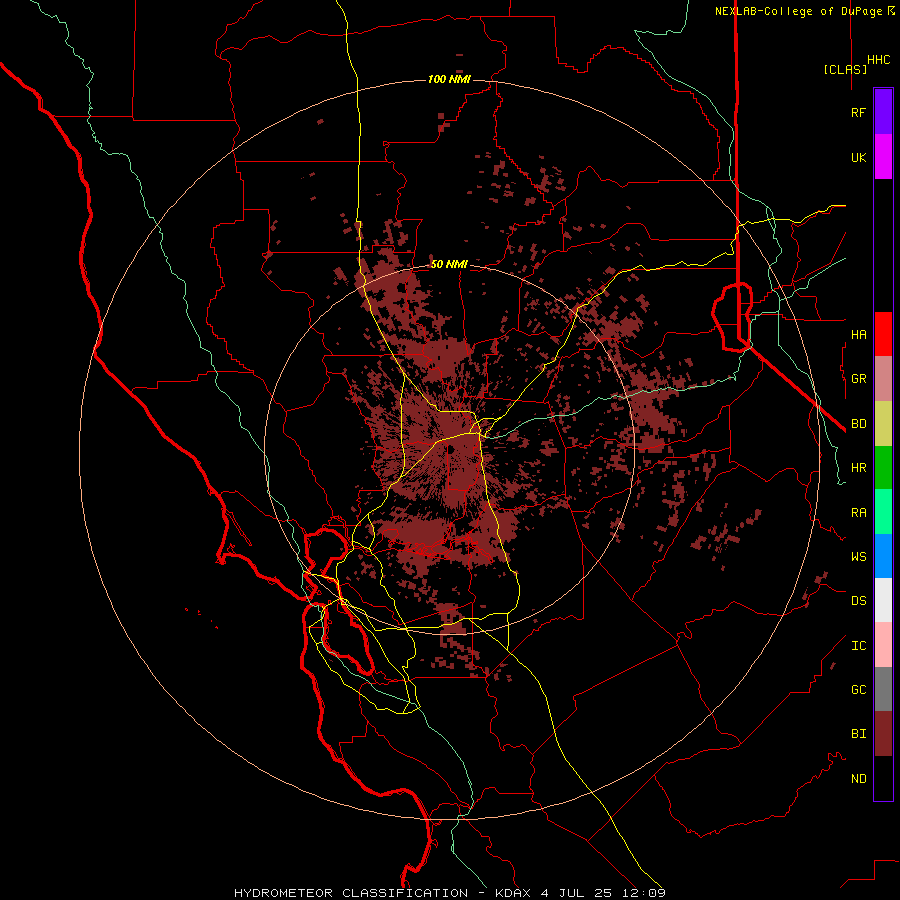
Task: Click the WS legend label
Action: pos(858,556)
